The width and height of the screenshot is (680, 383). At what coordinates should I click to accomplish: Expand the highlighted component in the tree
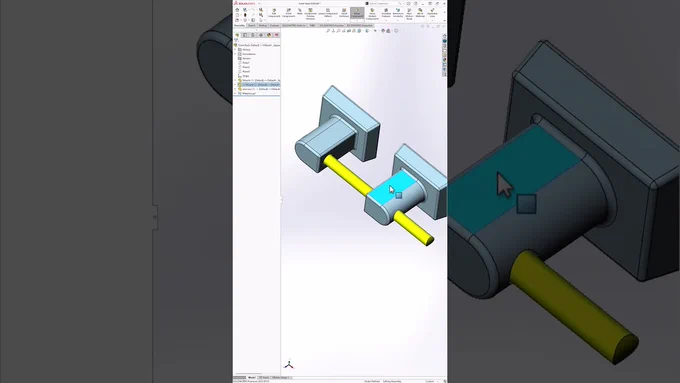pyautogui.click(x=235, y=85)
